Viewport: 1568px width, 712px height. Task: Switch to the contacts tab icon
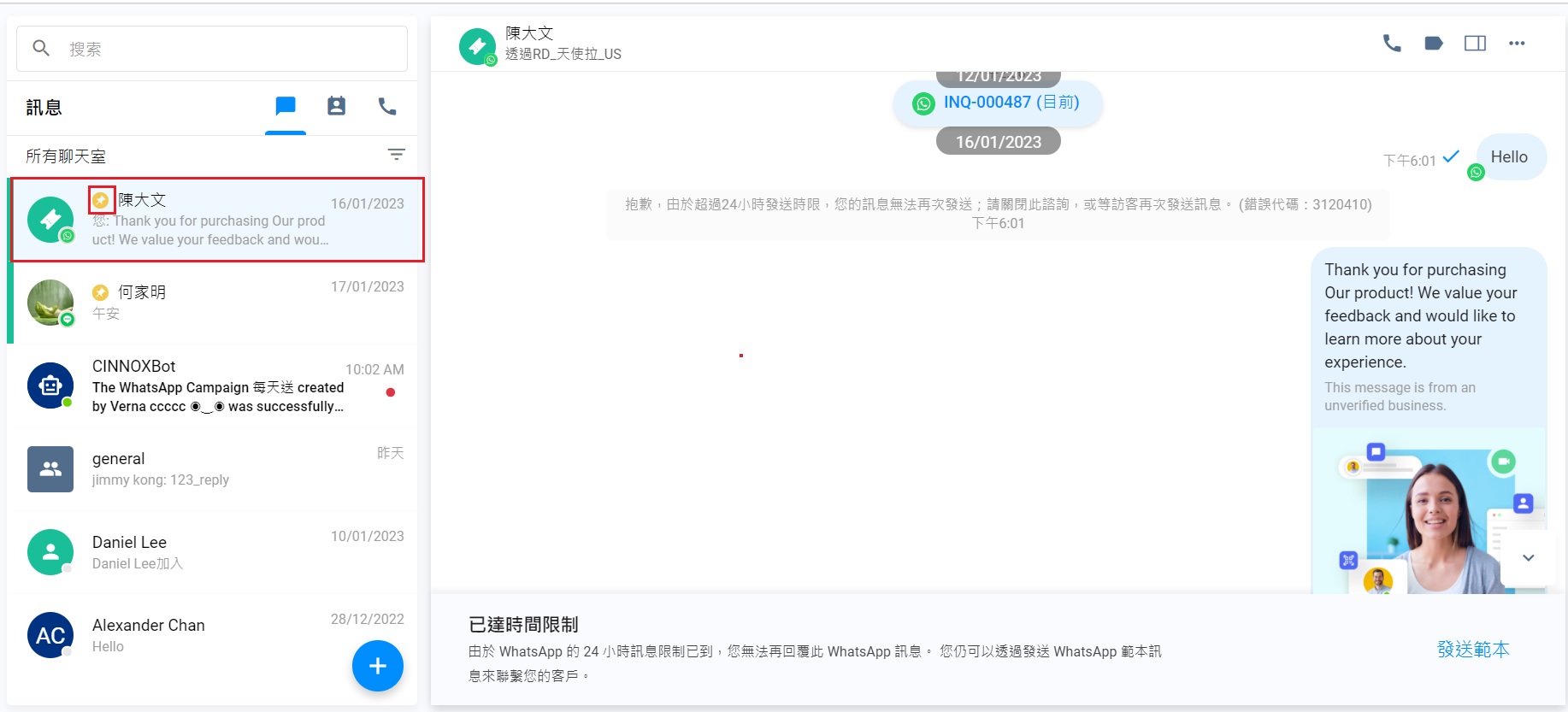[337, 106]
